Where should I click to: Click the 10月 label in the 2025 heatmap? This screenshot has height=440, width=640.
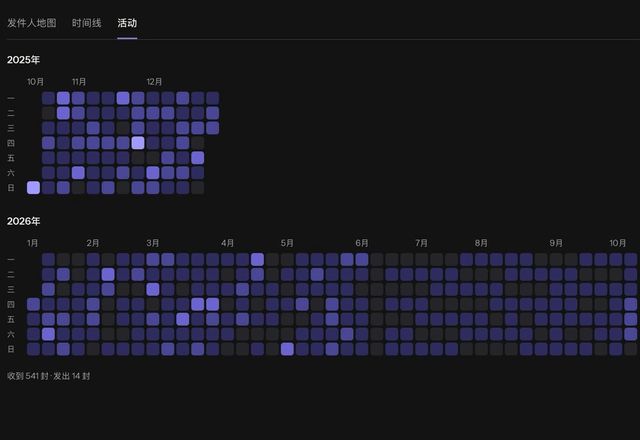[x=36, y=82]
